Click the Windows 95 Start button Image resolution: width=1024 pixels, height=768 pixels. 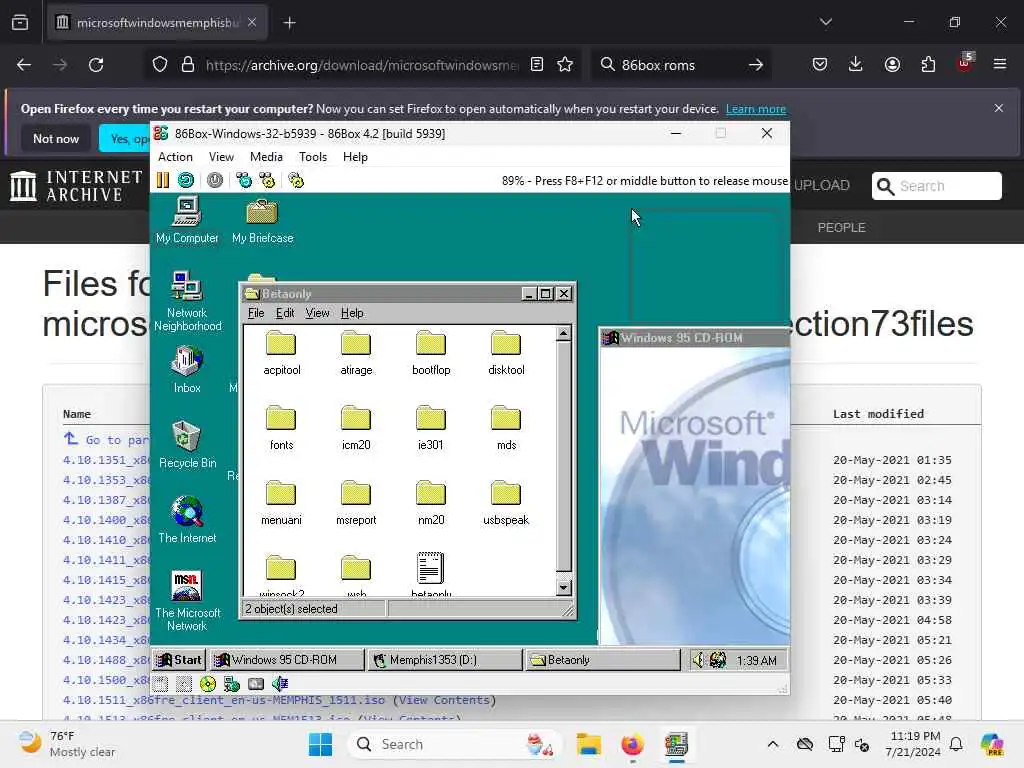pos(179,660)
